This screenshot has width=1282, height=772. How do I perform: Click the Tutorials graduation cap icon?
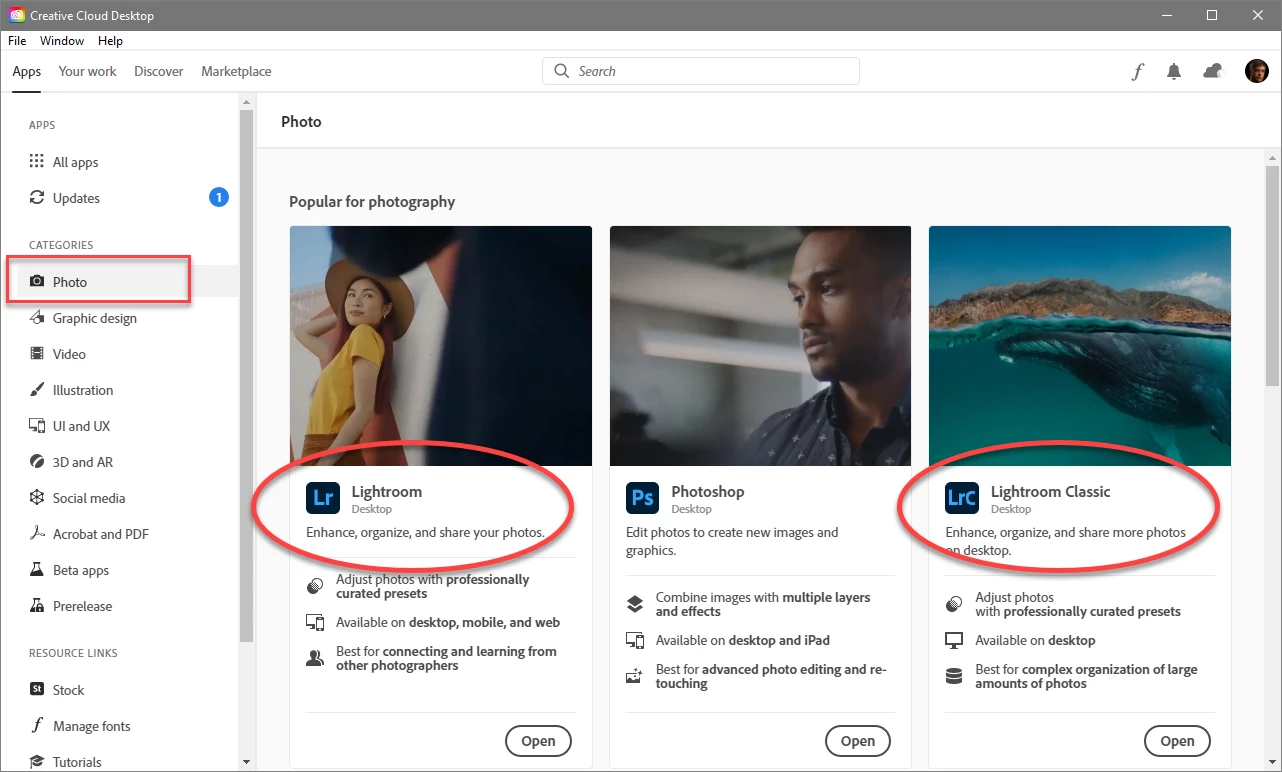[x=37, y=762]
